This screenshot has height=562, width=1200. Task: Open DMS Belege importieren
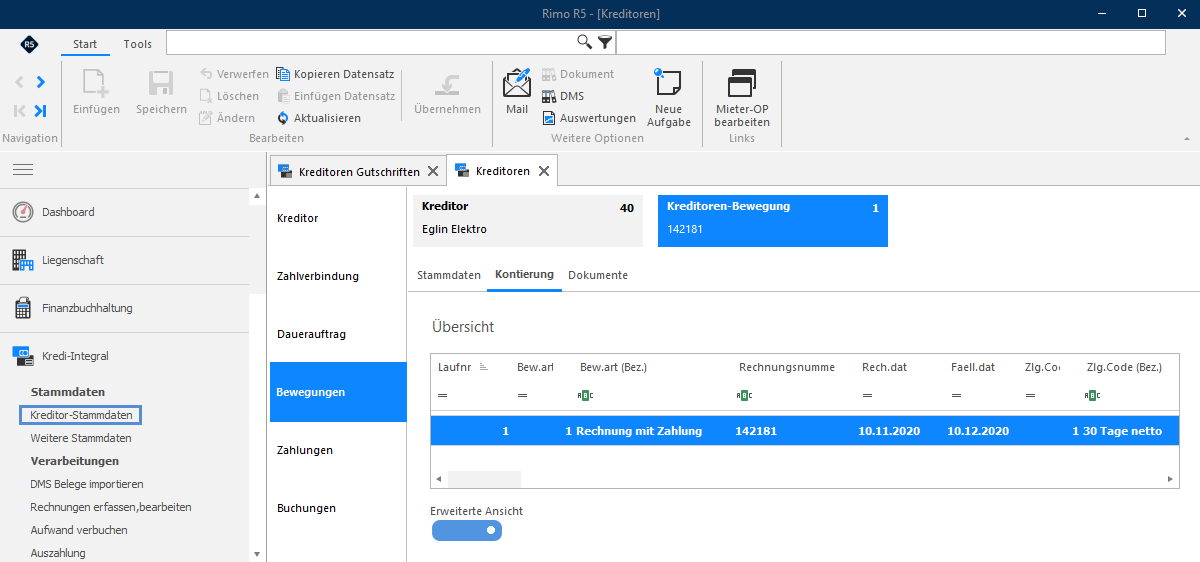point(87,484)
